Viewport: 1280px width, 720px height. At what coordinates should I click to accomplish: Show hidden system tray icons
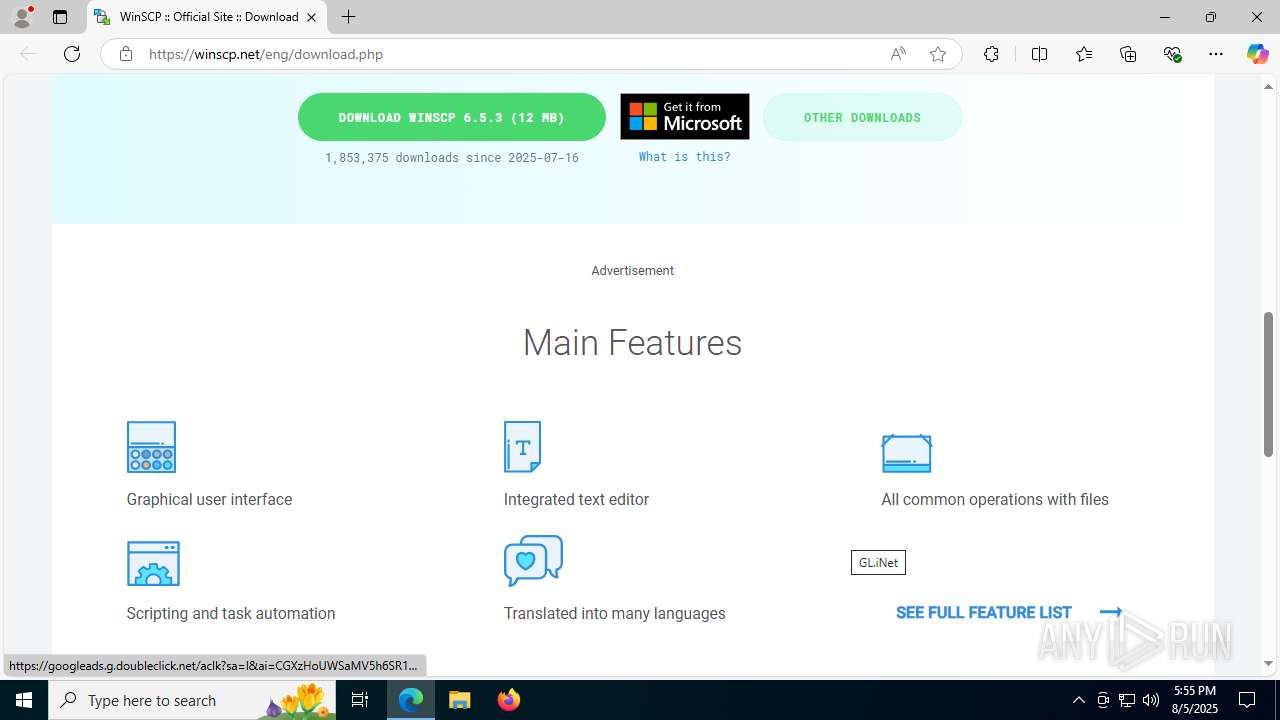click(1078, 700)
